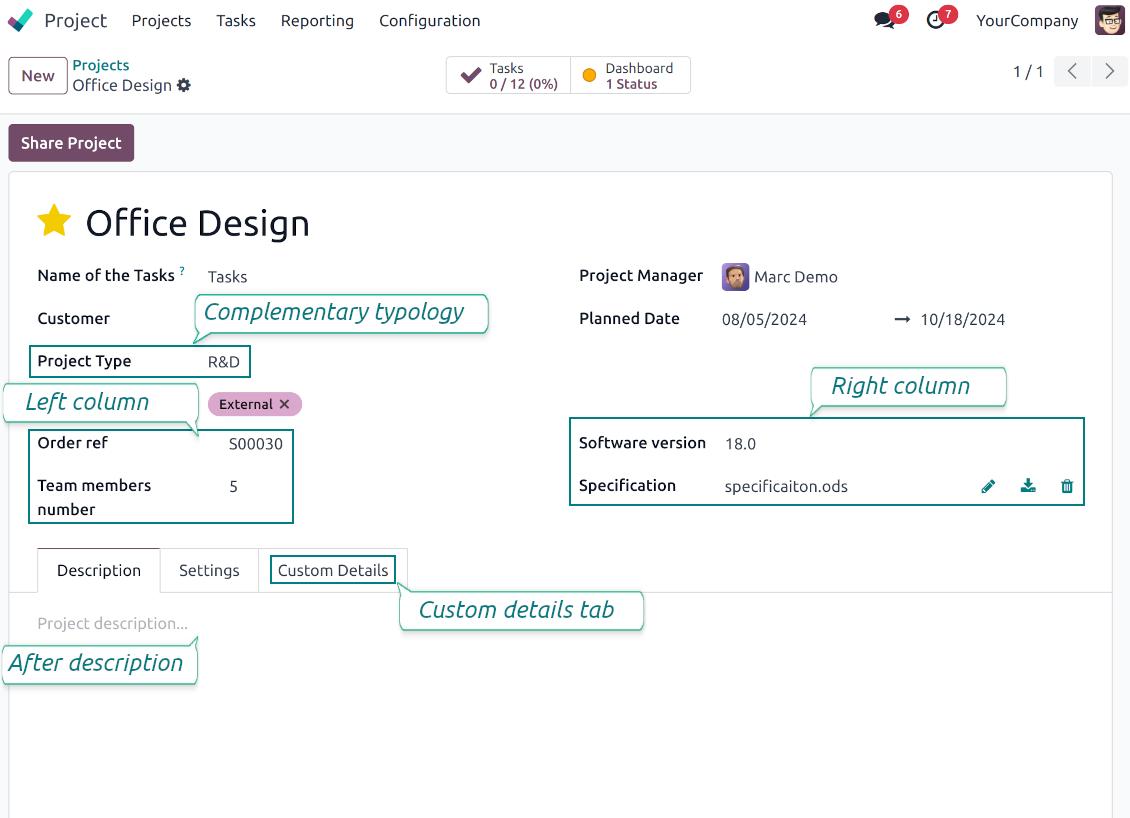Open the gear menu next to Office Design

184,85
